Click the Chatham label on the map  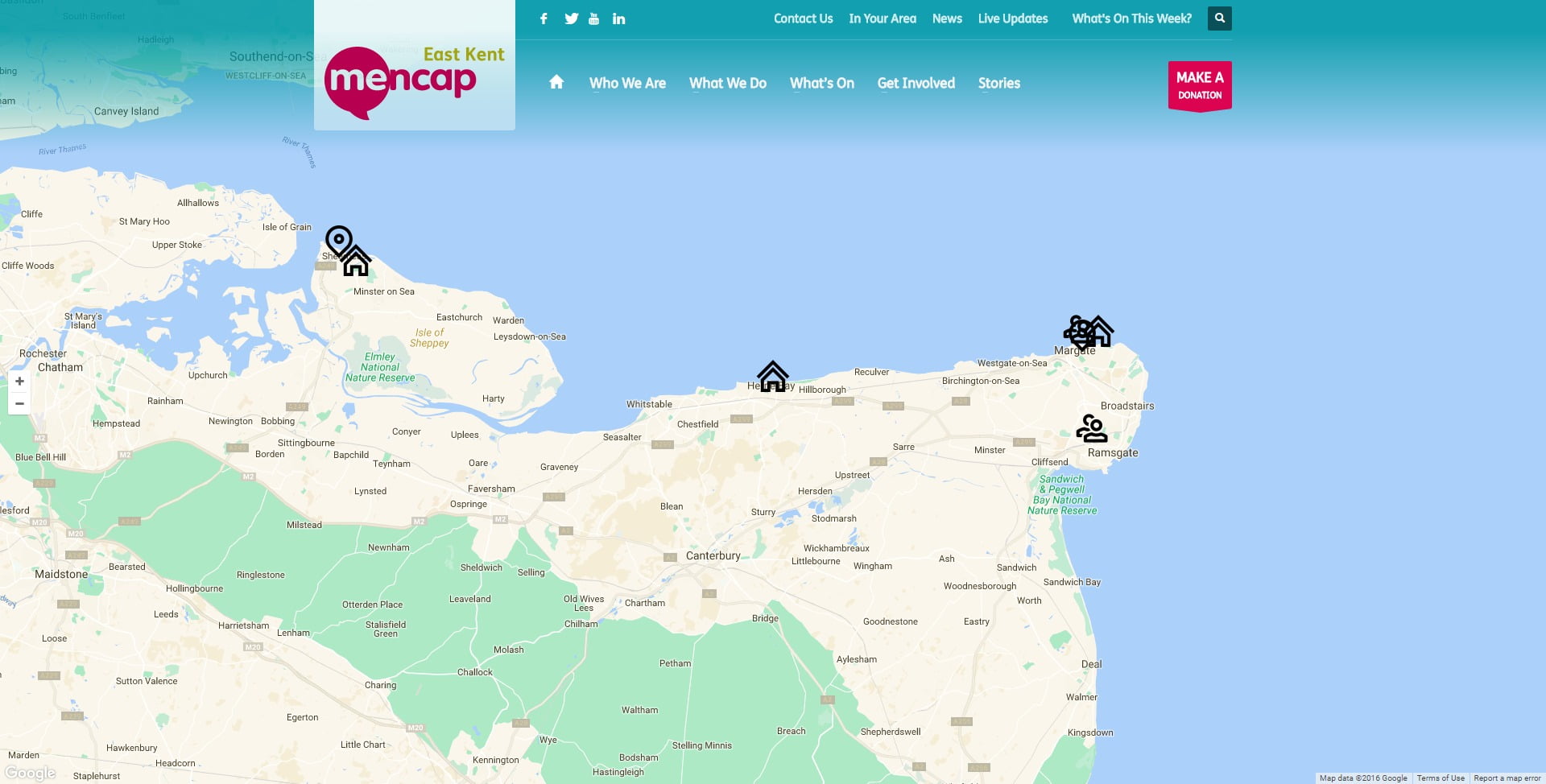click(x=60, y=367)
